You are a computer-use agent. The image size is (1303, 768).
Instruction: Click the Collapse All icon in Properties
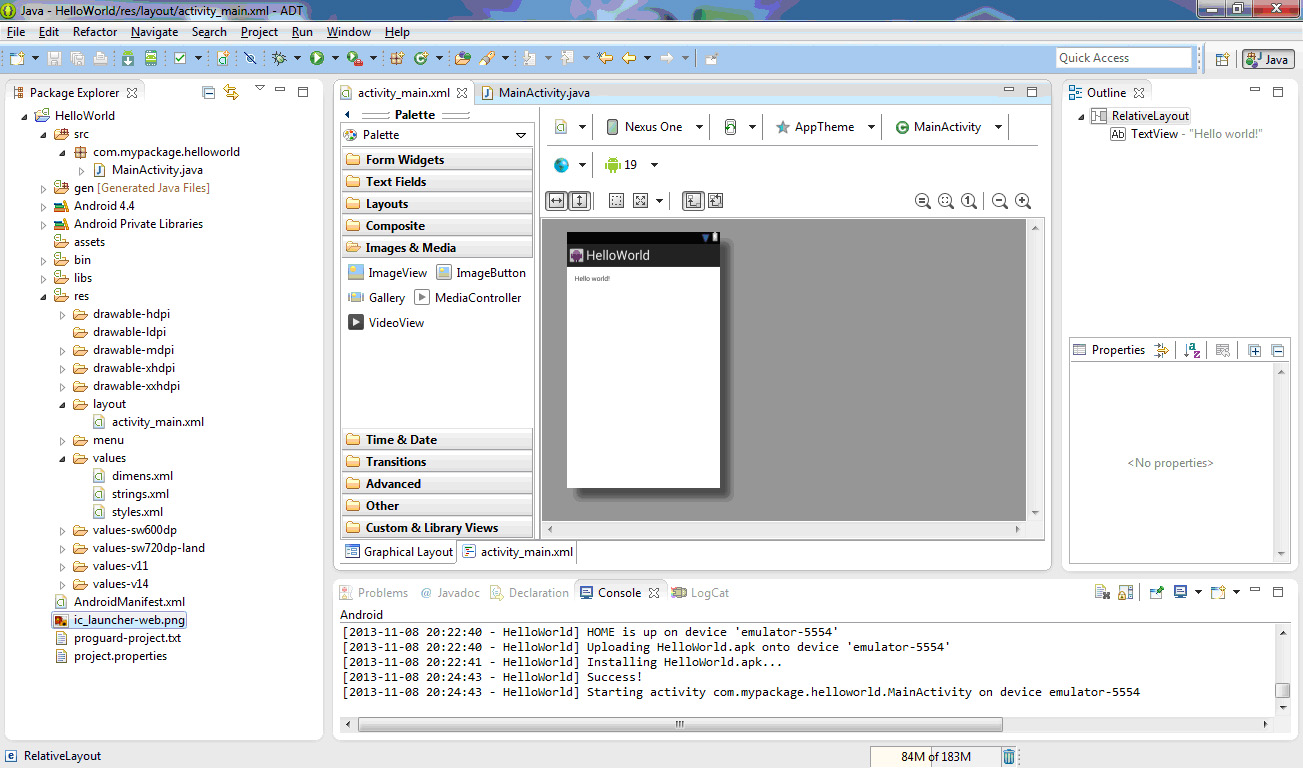[1277, 350]
